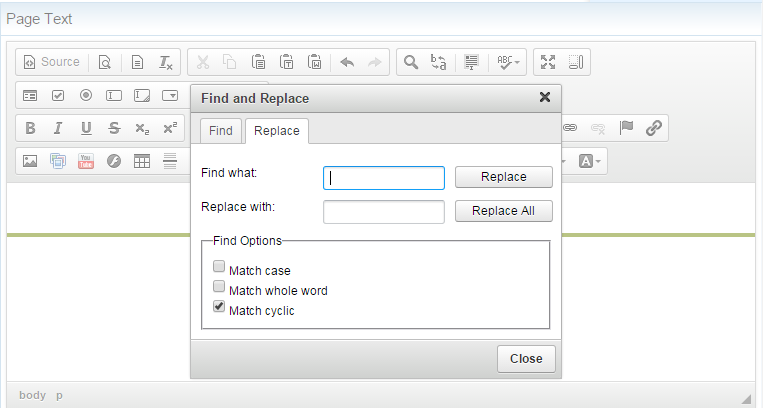Click the Remove Format icon
The width and height of the screenshot is (763, 408).
(166, 62)
